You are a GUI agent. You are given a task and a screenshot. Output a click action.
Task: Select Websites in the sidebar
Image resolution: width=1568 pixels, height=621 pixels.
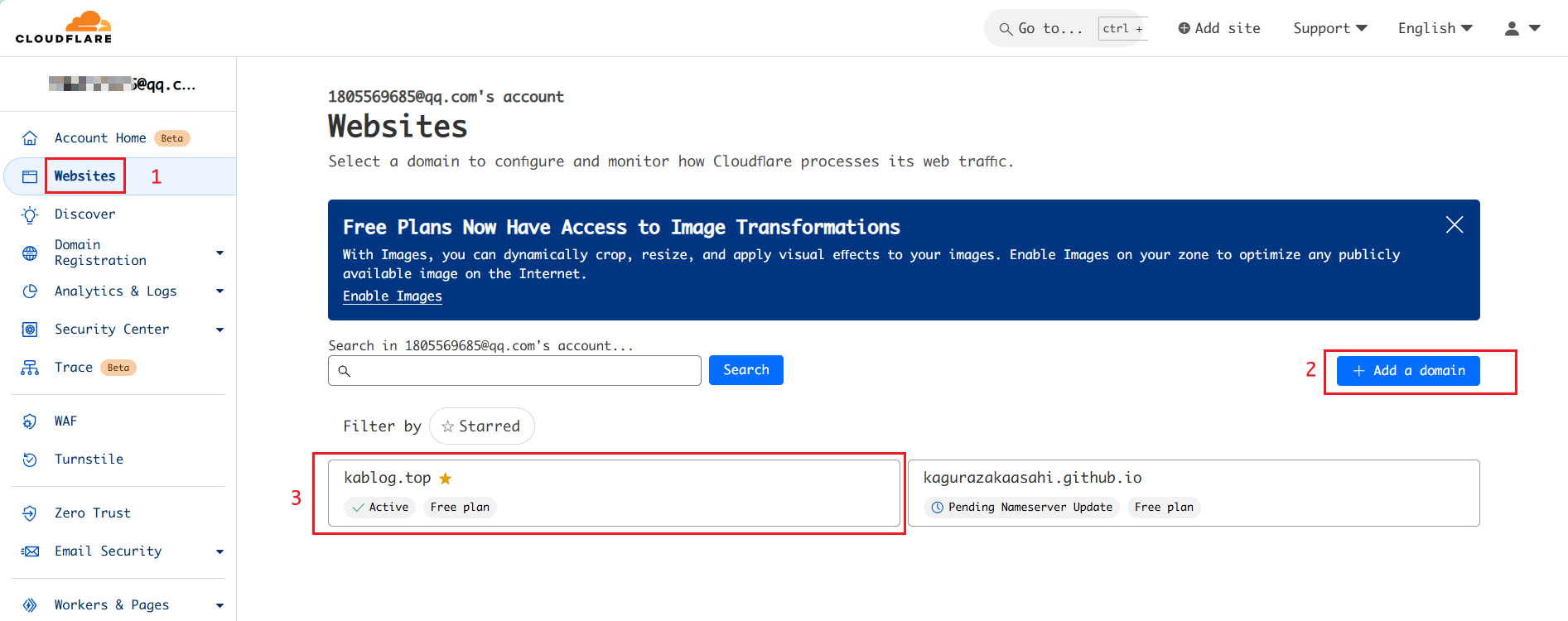coord(84,176)
